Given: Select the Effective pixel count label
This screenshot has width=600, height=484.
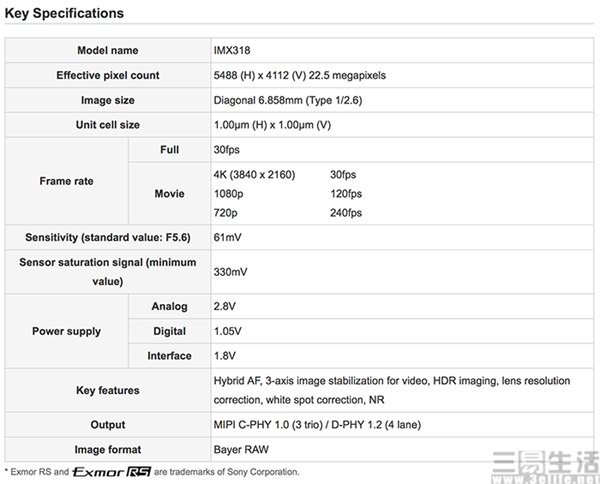Looking at the screenshot, I should 108,75.
